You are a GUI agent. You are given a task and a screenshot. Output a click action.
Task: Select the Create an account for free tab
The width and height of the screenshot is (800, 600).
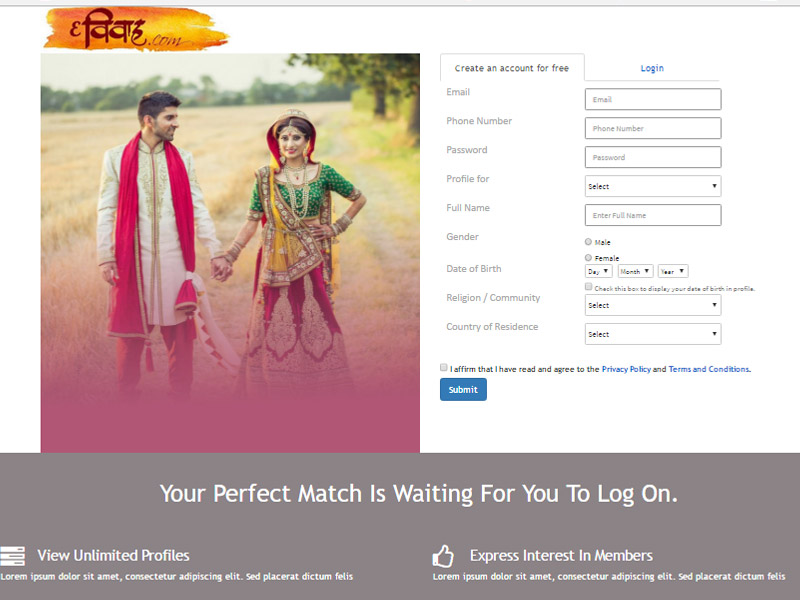(512, 68)
